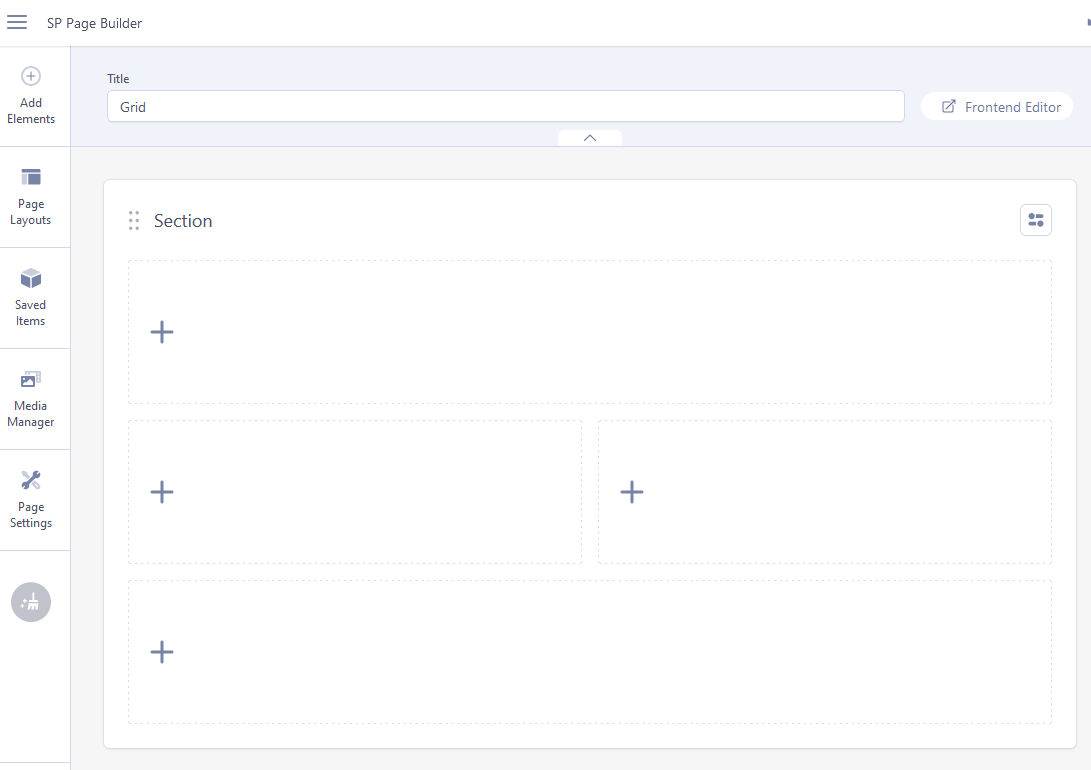Add an element to the right half column

[632, 492]
